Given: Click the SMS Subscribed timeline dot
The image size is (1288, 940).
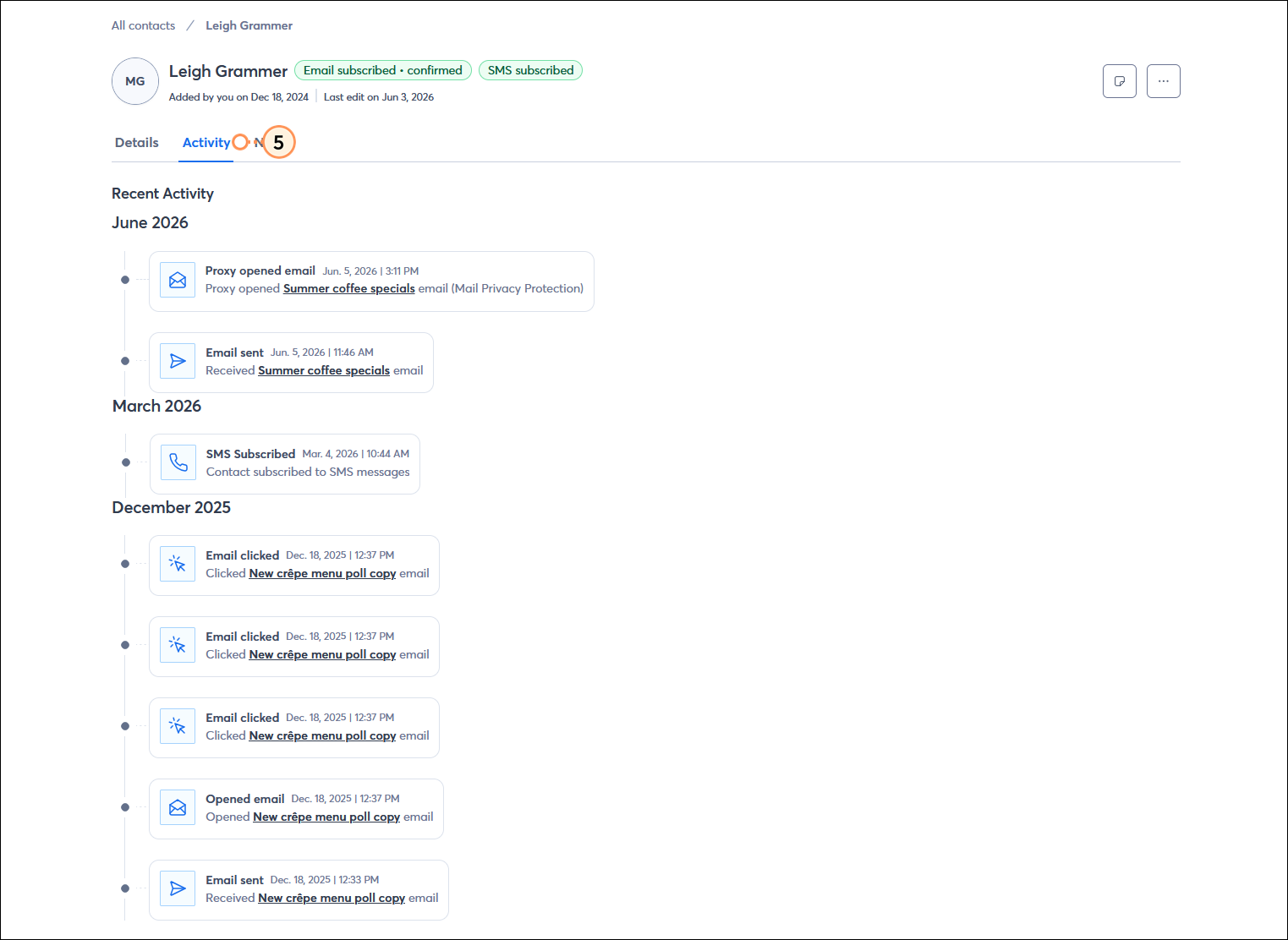Looking at the screenshot, I should click(126, 462).
